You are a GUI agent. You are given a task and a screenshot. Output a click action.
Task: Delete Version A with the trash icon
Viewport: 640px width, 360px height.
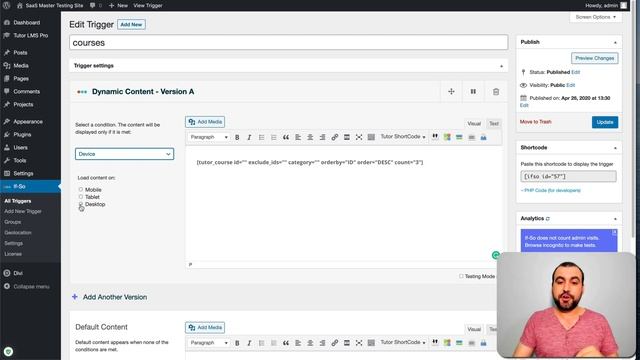496,91
